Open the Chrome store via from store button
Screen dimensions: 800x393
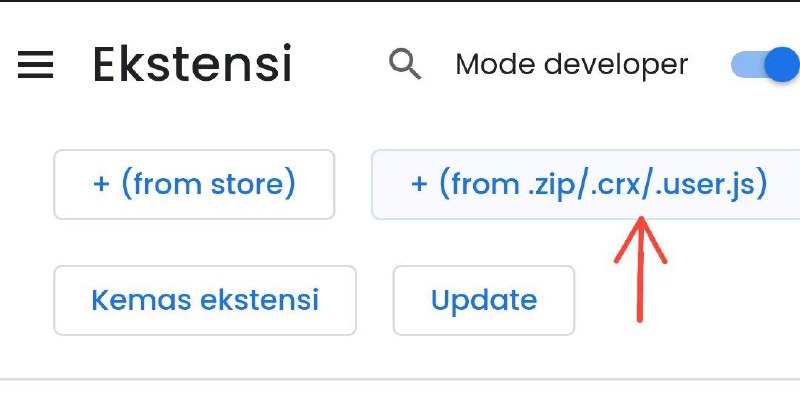(194, 184)
